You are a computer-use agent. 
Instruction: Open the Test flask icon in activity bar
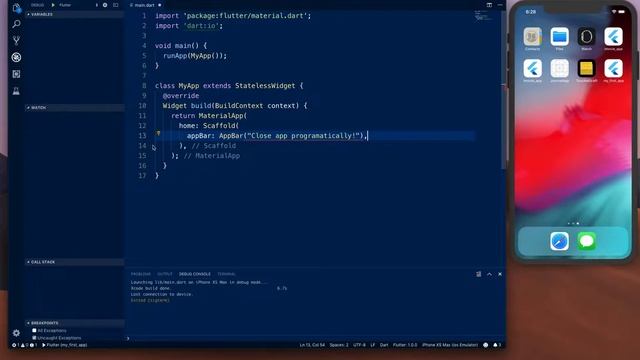16,91
